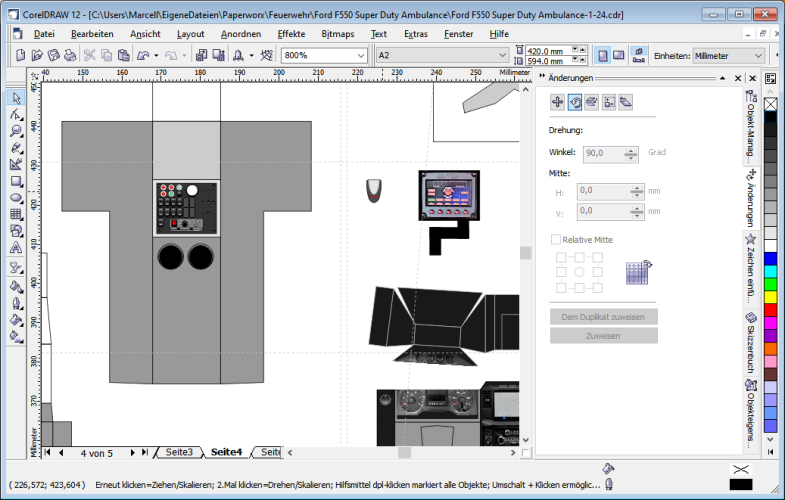Go to the previous page arrow
Screen dimensions: 785x500
click(x=61, y=452)
